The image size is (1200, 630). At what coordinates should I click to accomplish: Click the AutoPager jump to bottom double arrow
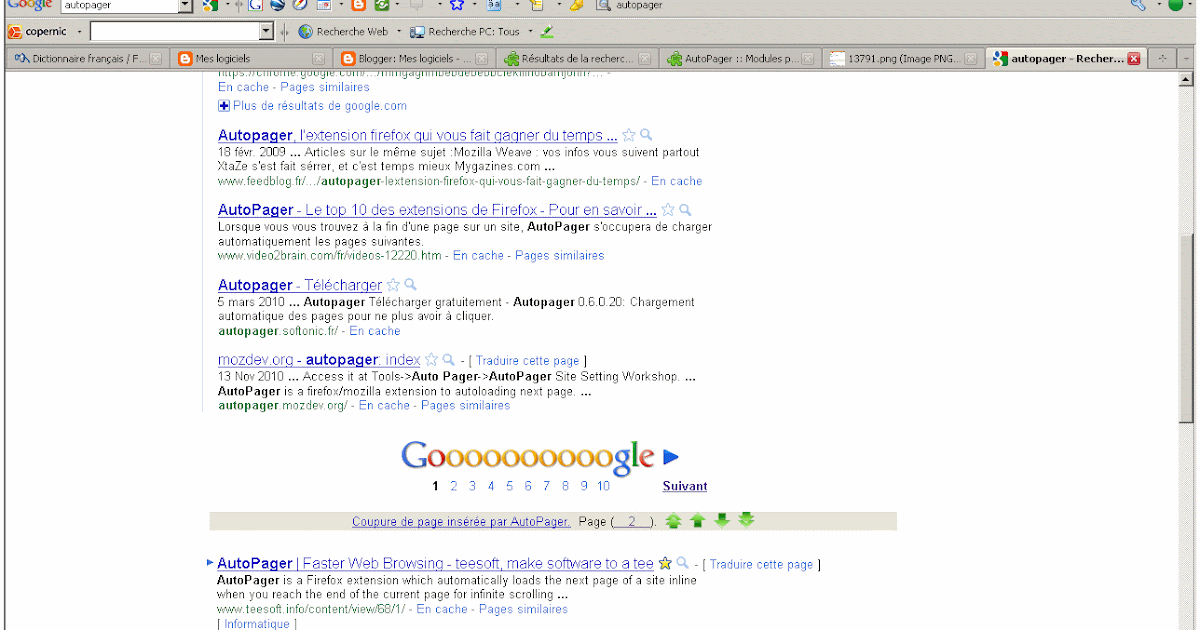tap(746, 521)
